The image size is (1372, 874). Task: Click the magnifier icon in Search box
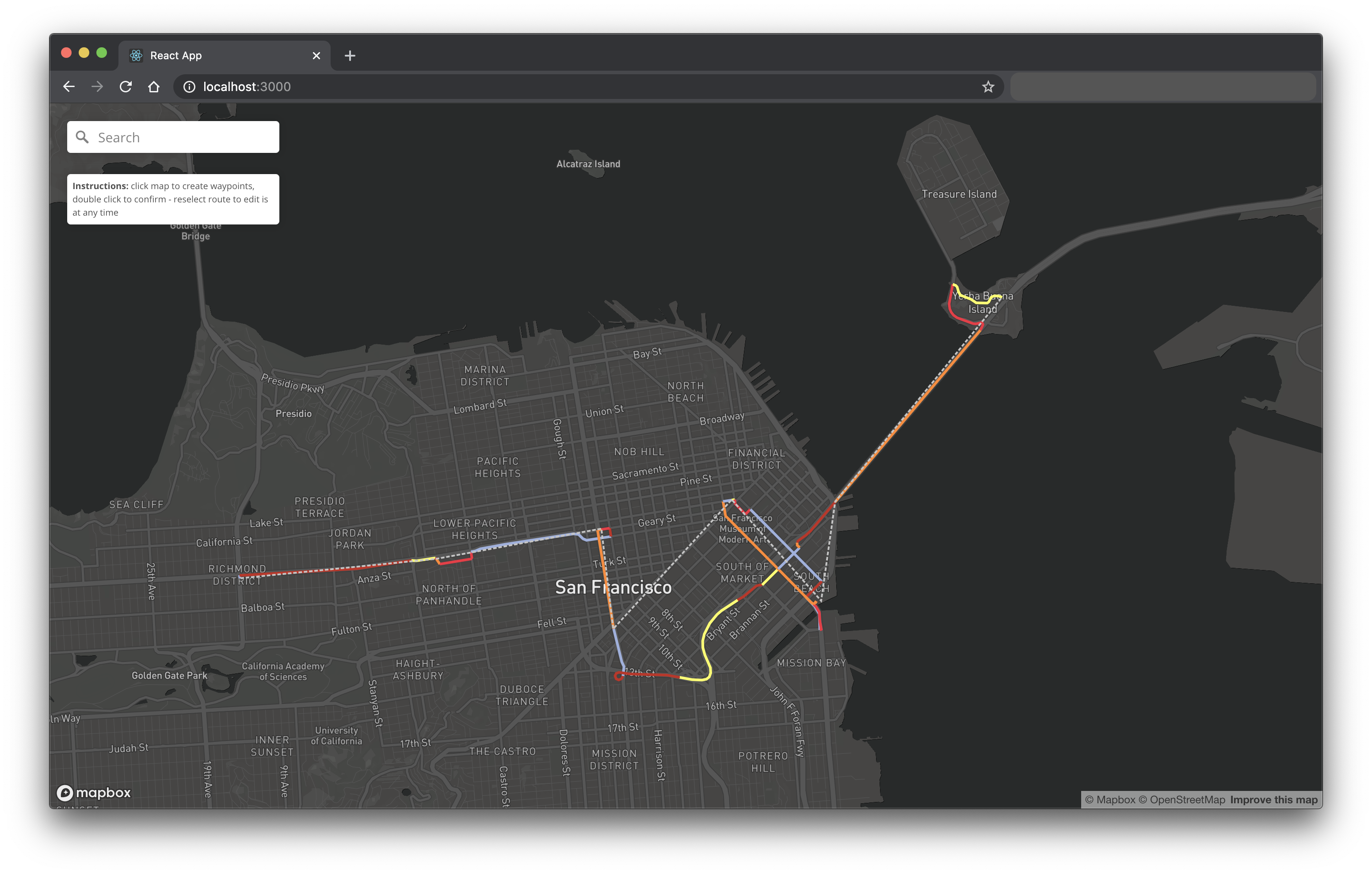tap(83, 137)
